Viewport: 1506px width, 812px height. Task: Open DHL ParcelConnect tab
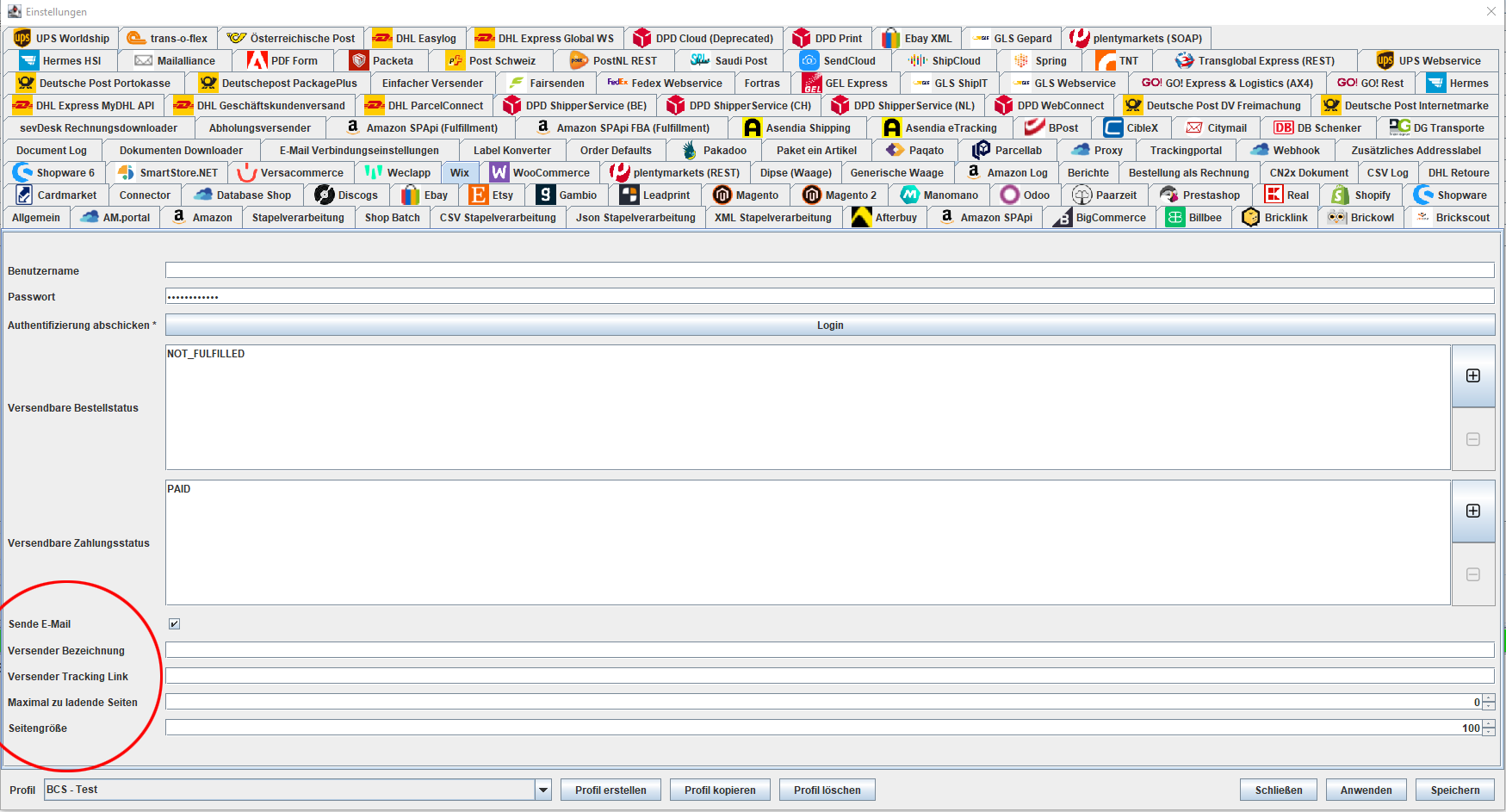tap(425, 105)
